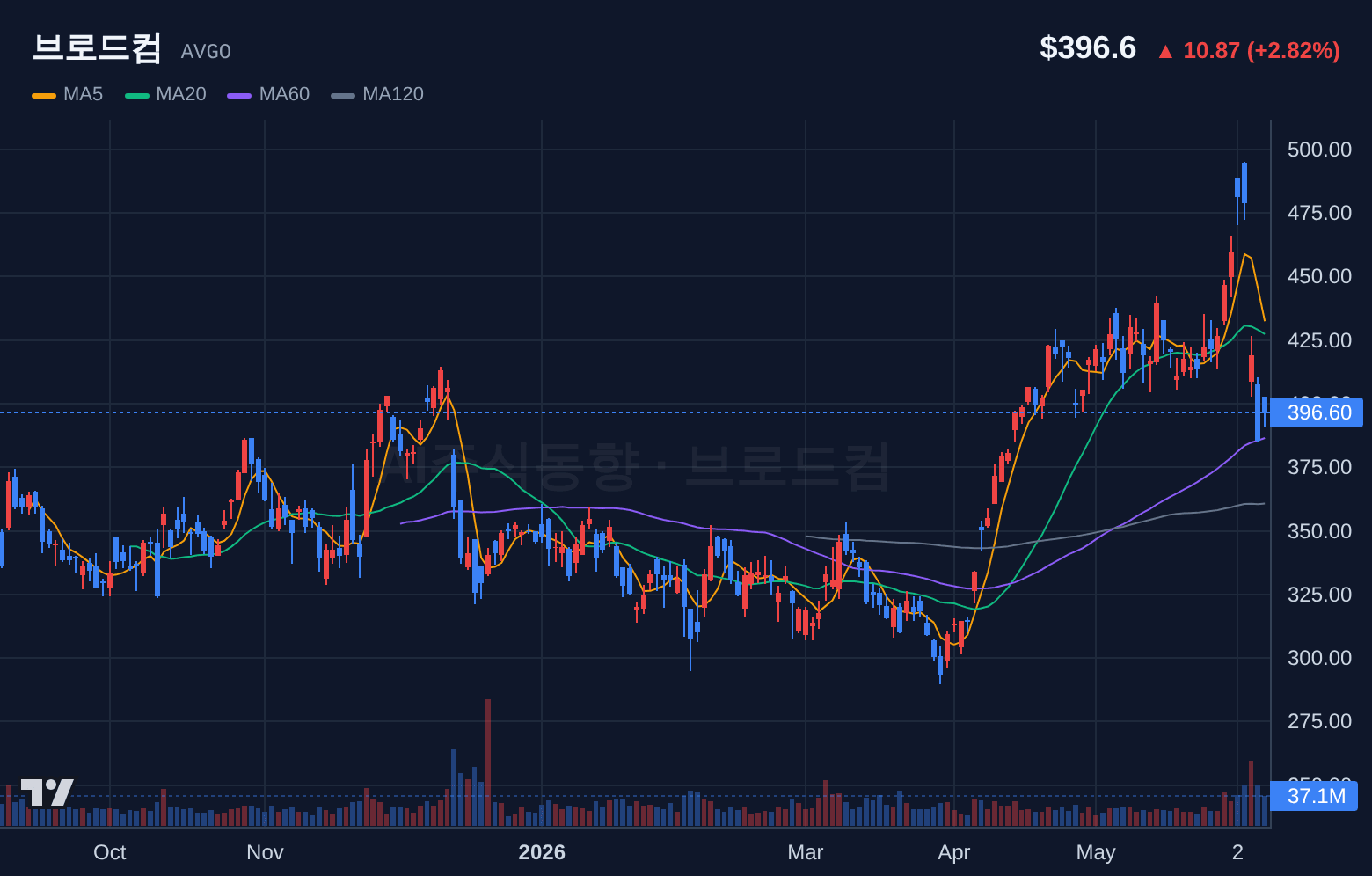This screenshot has width=1372, height=876.
Task: Select the 375.00 price axis label
Action: [1319, 467]
